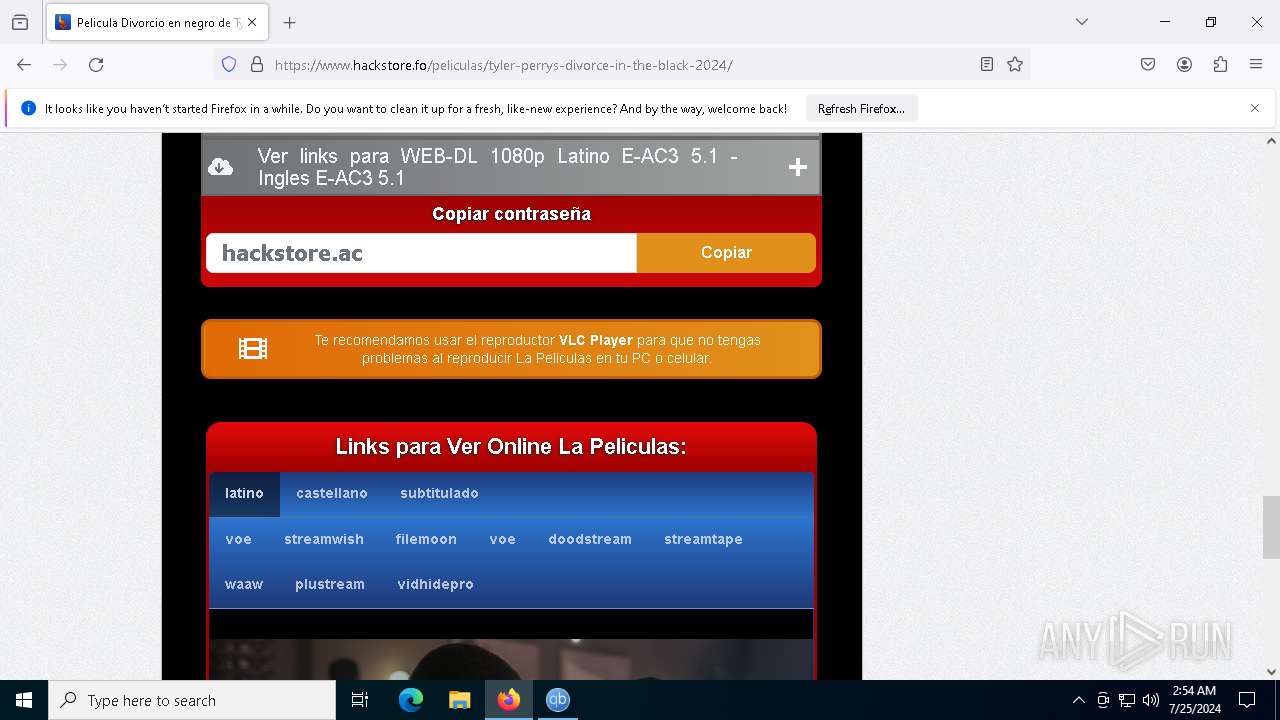Toggle reader view icon
The height and width of the screenshot is (720, 1280).
coord(987,65)
